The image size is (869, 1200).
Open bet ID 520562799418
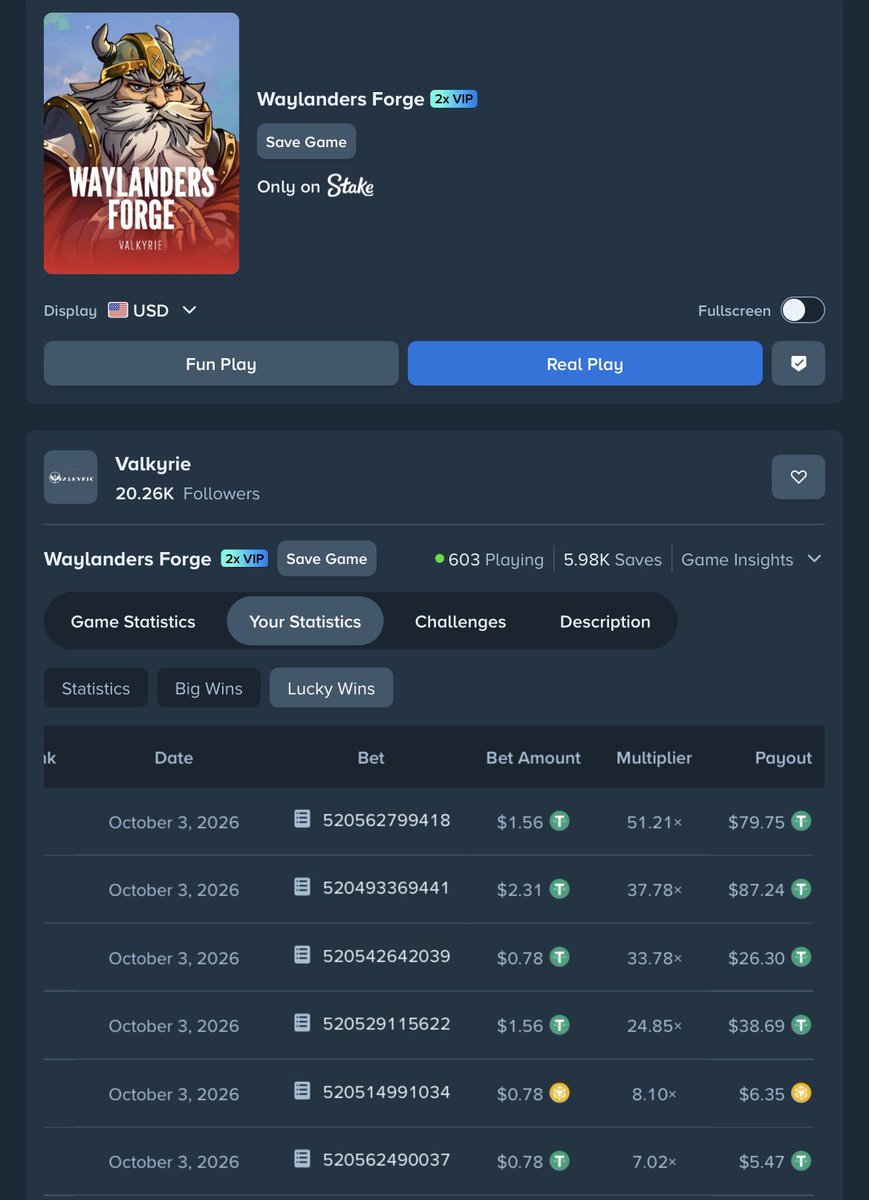point(386,820)
